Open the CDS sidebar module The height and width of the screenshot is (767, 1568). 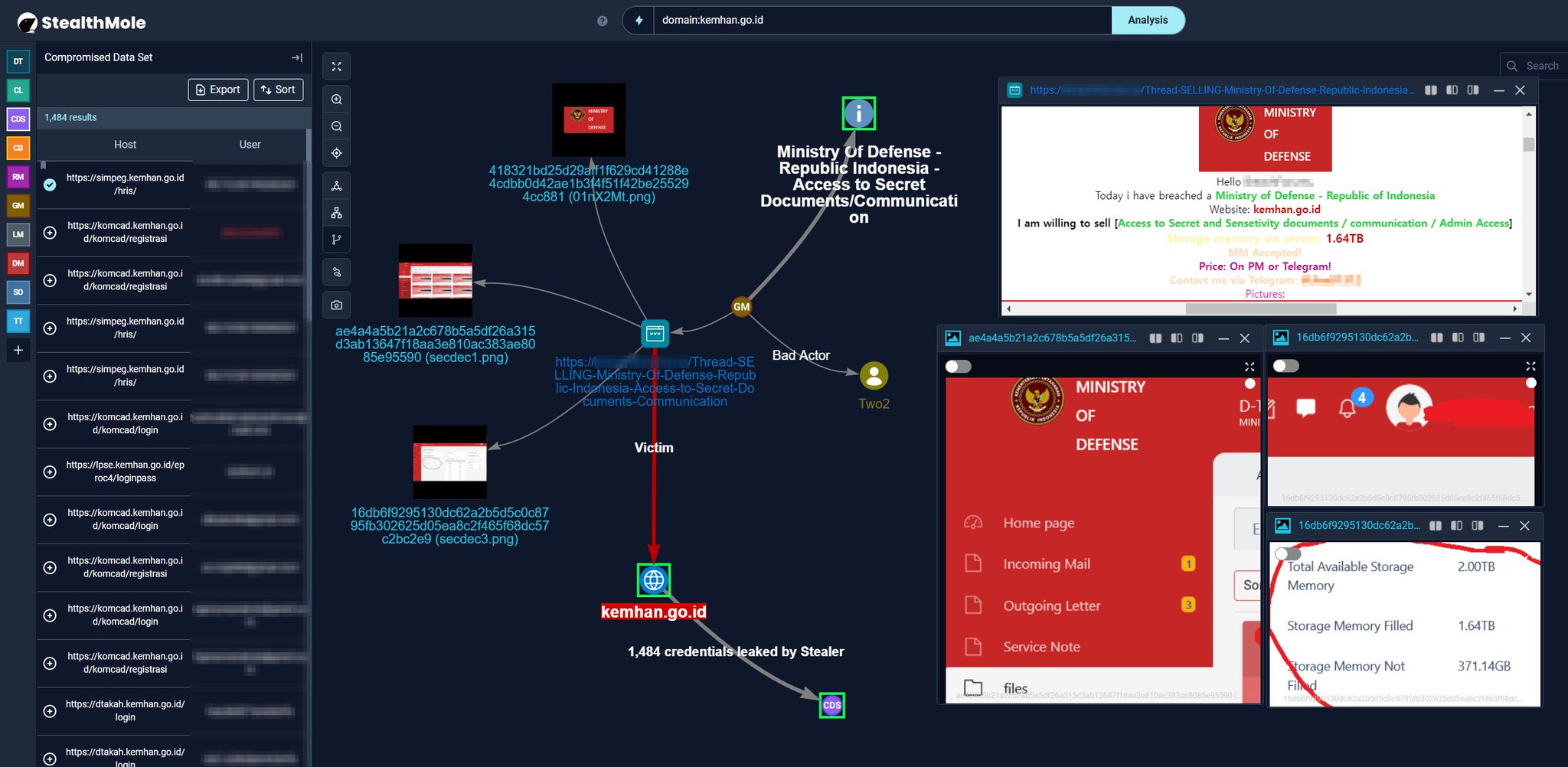click(x=18, y=119)
